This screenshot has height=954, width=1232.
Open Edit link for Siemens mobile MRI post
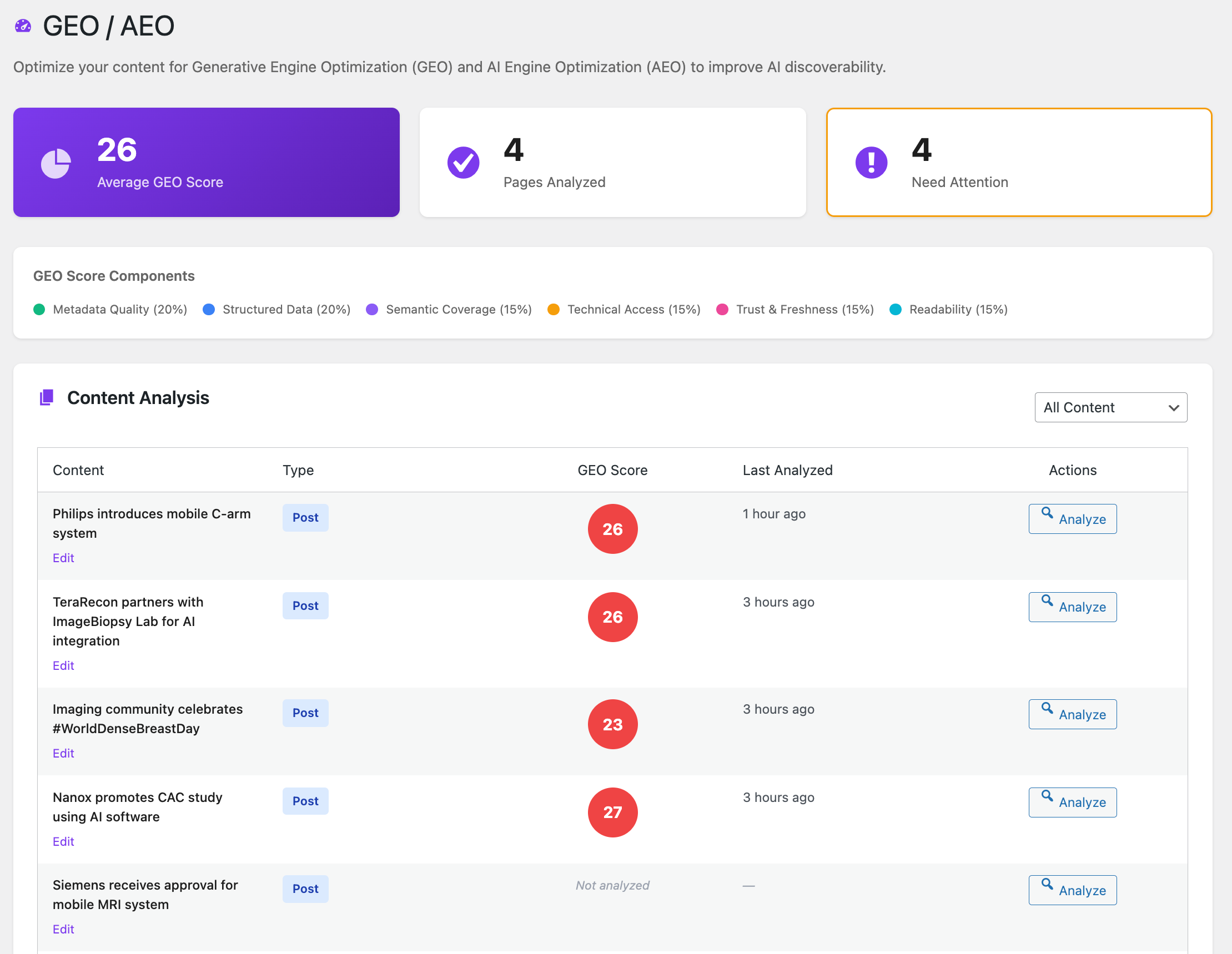pos(63,928)
